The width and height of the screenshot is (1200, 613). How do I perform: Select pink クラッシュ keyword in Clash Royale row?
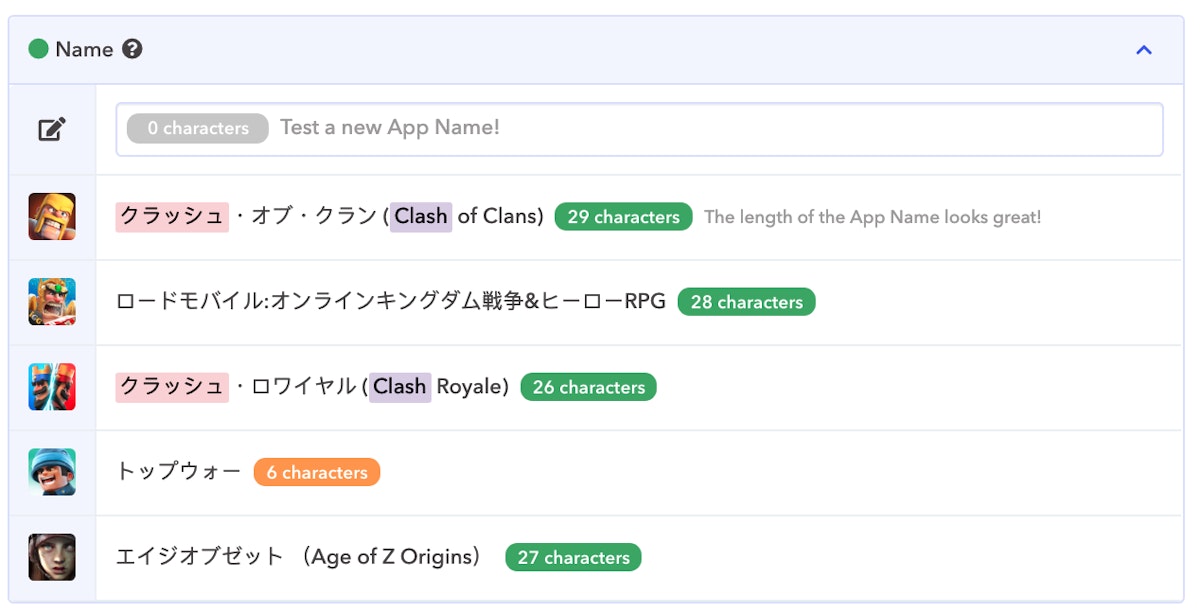[172, 387]
